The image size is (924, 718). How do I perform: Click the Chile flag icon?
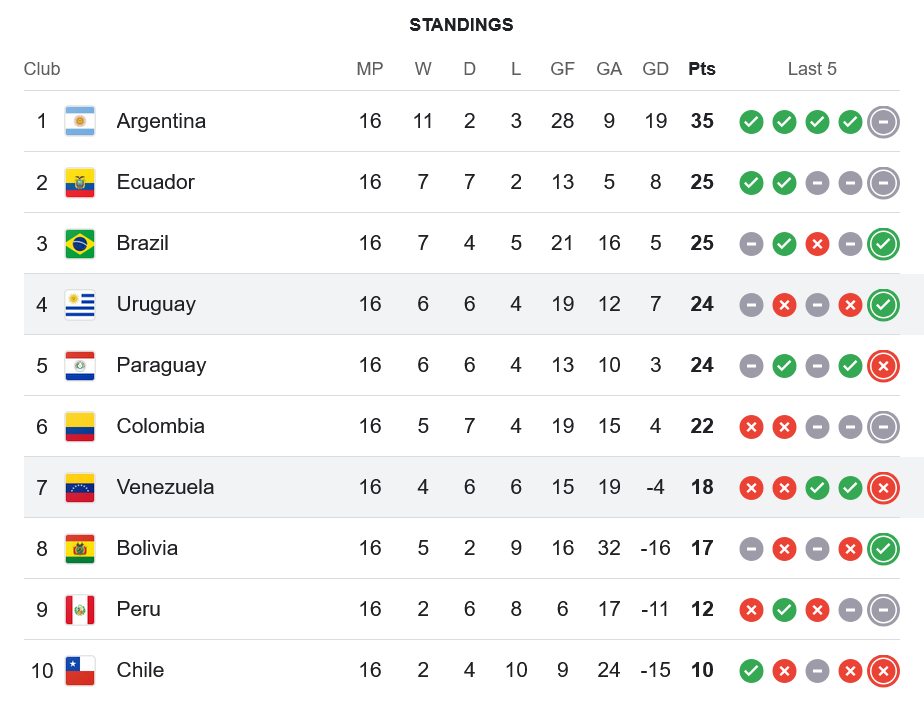[80, 670]
